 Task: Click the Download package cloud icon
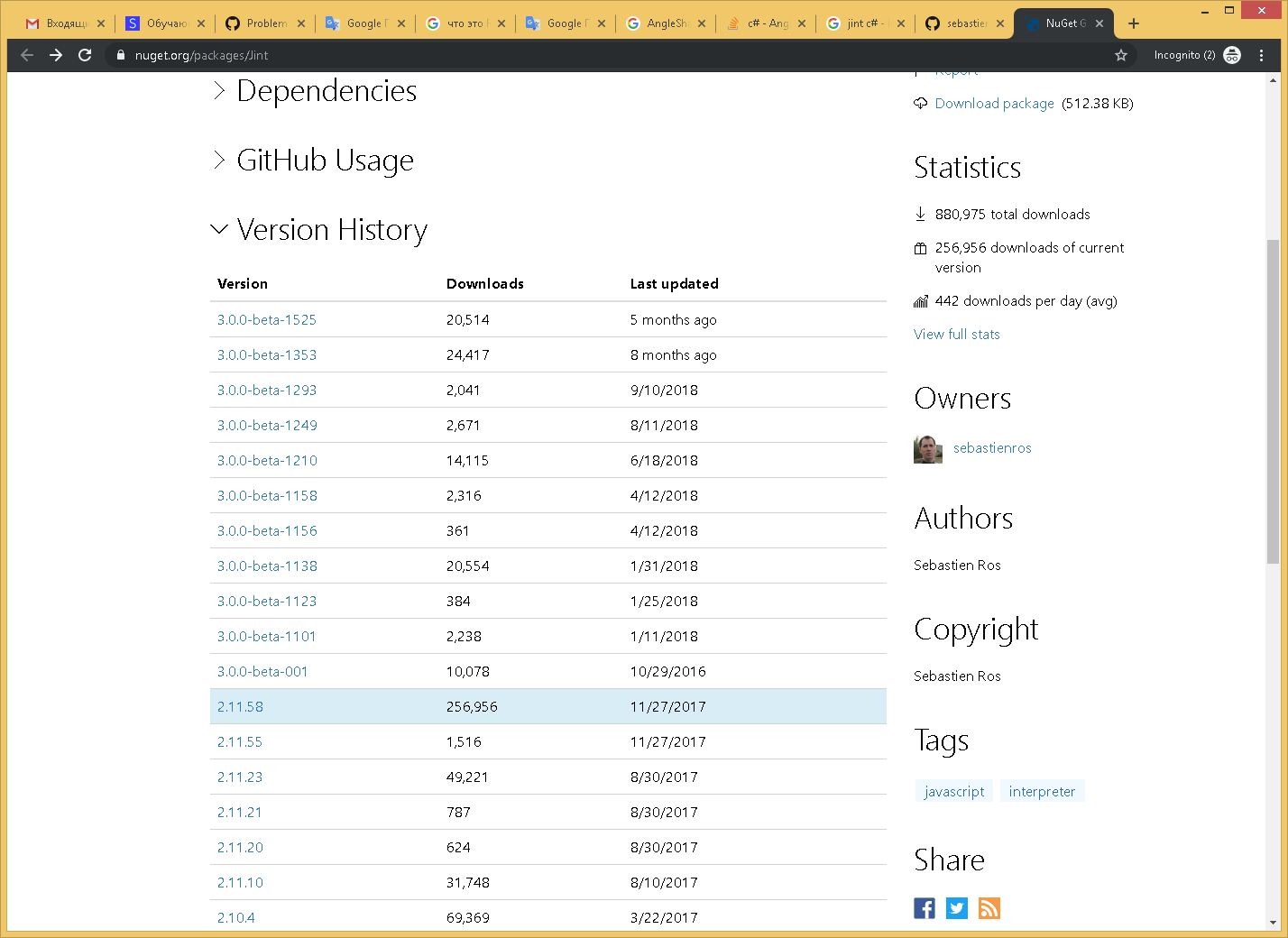[x=920, y=103]
